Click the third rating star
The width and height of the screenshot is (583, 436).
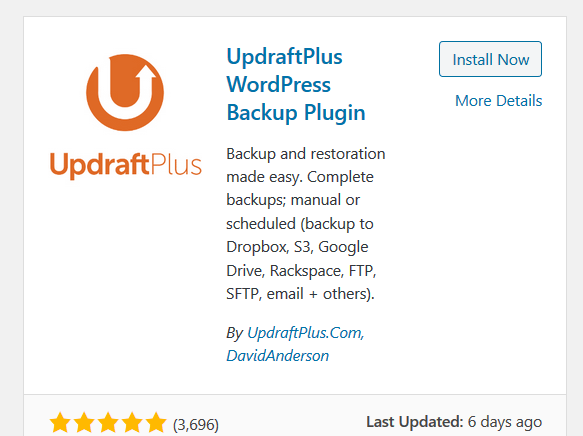tap(108, 423)
